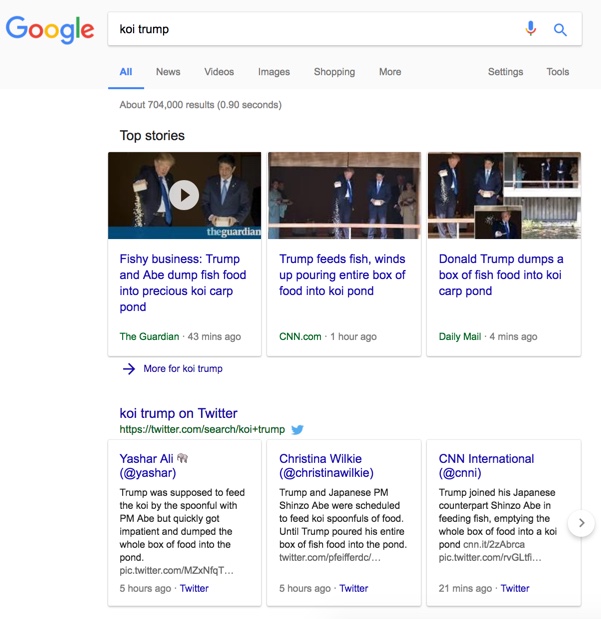The width and height of the screenshot is (601, 619).
Task: Open Trump feeds fish CNN headline
Action: [342, 275]
